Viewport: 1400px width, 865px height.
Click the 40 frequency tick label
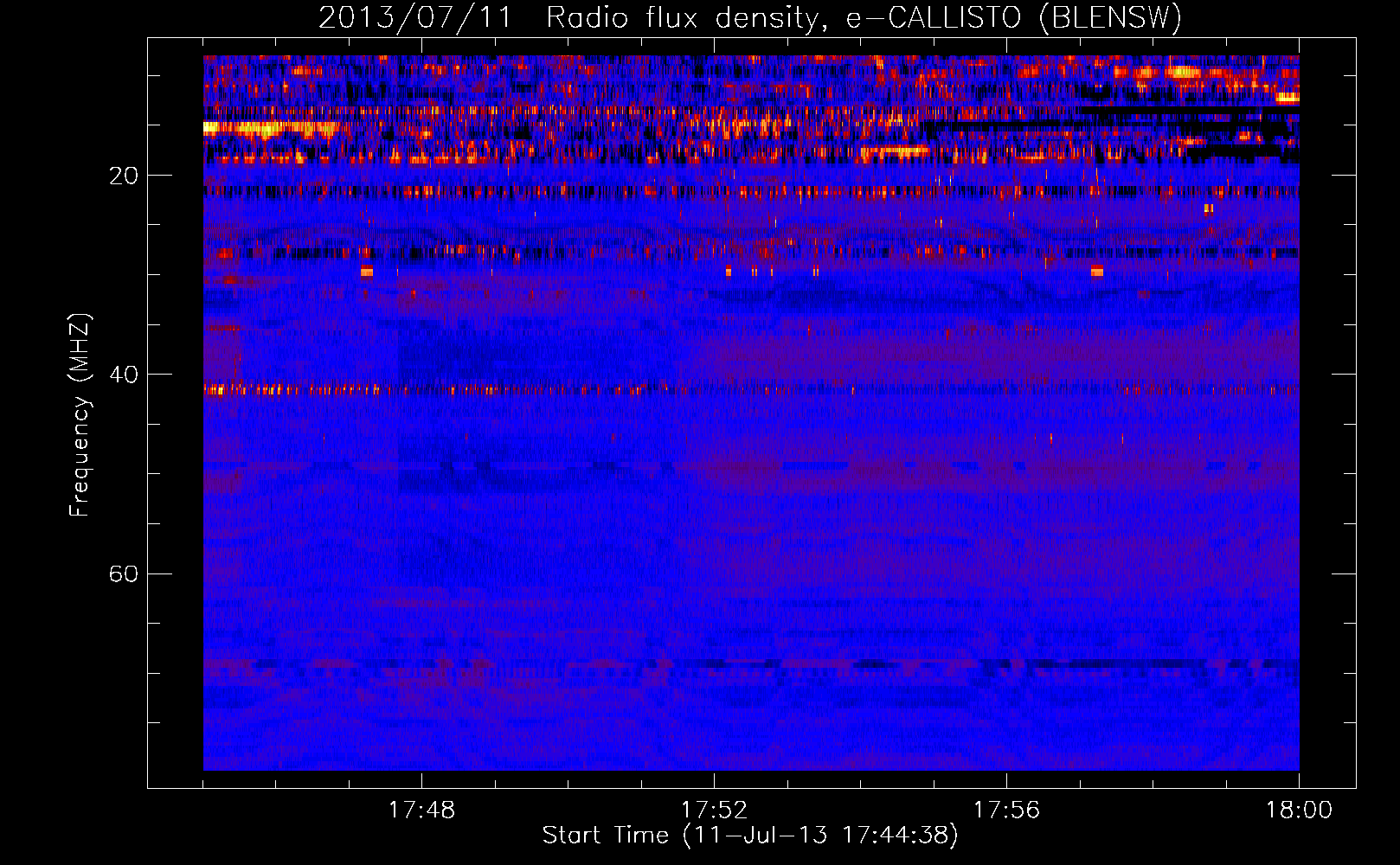124,375
